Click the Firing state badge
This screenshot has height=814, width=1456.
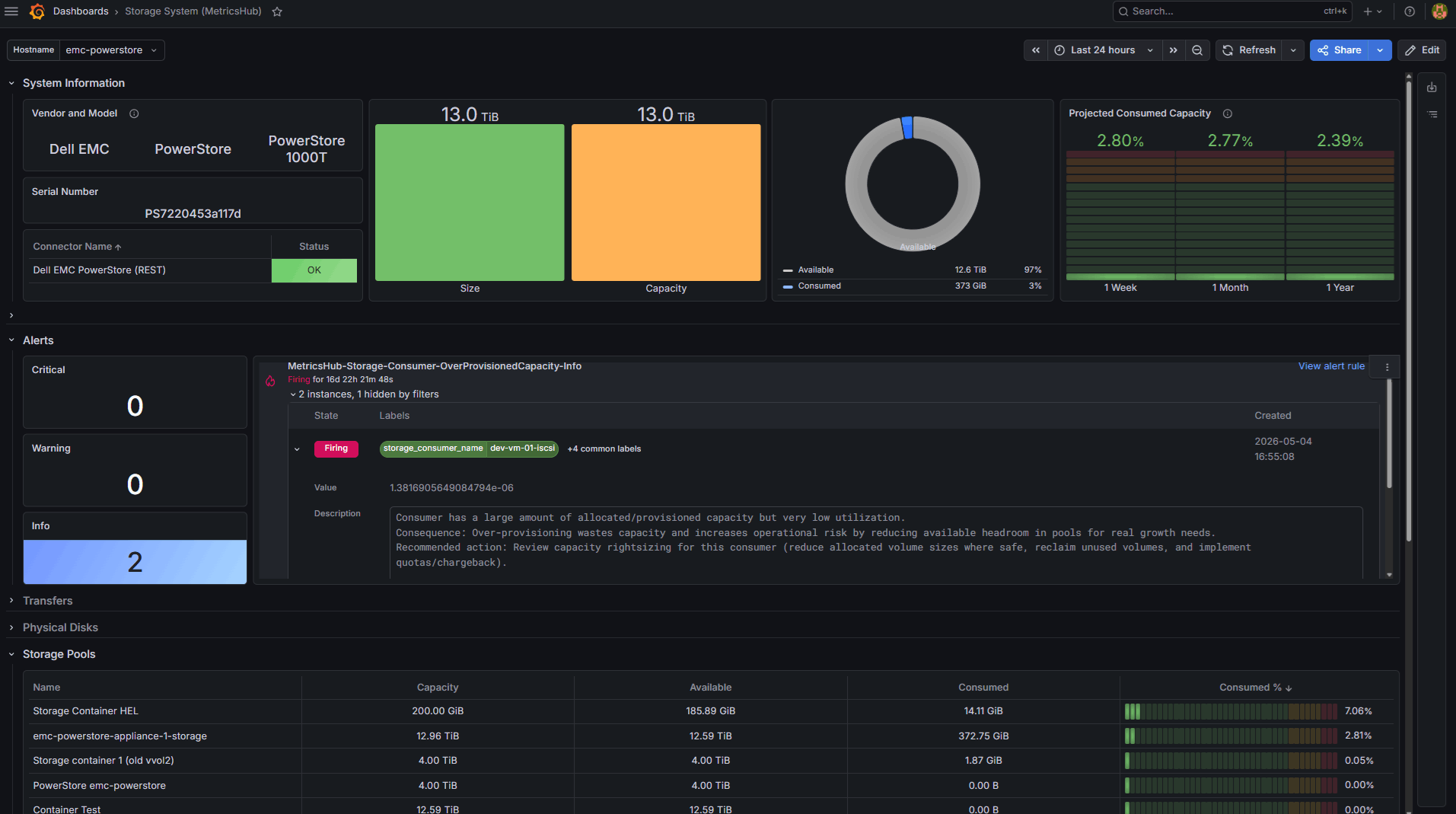tap(336, 448)
